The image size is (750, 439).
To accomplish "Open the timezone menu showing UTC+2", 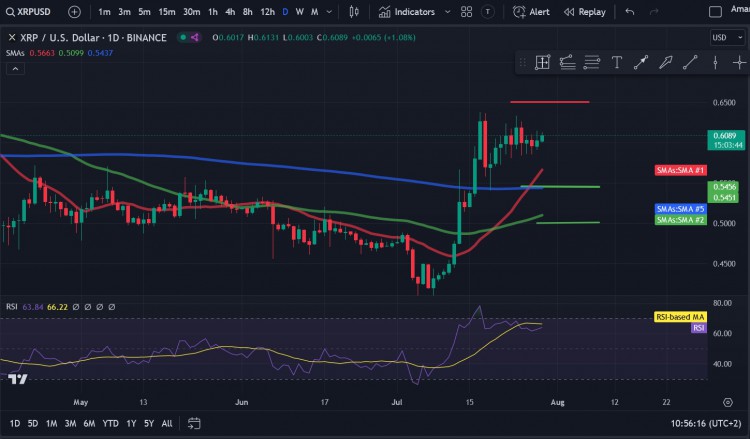I will point(706,423).
